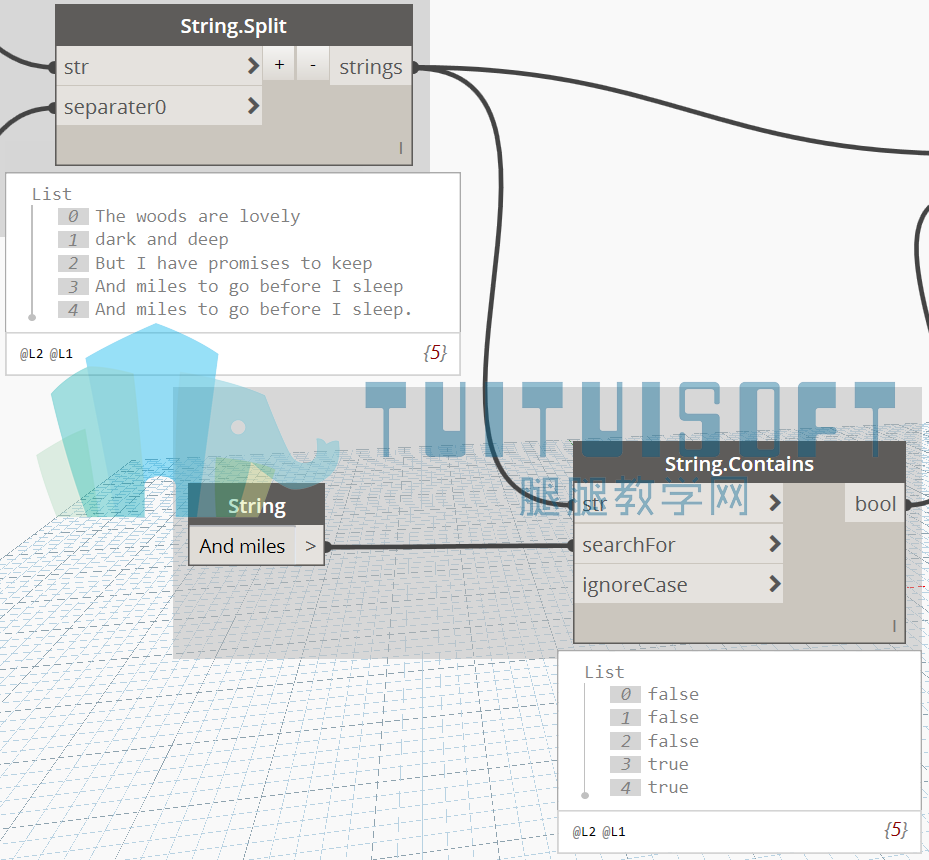
Task: Select list item "The woods are lovely"
Action: pyautogui.click(x=198, y=216)
